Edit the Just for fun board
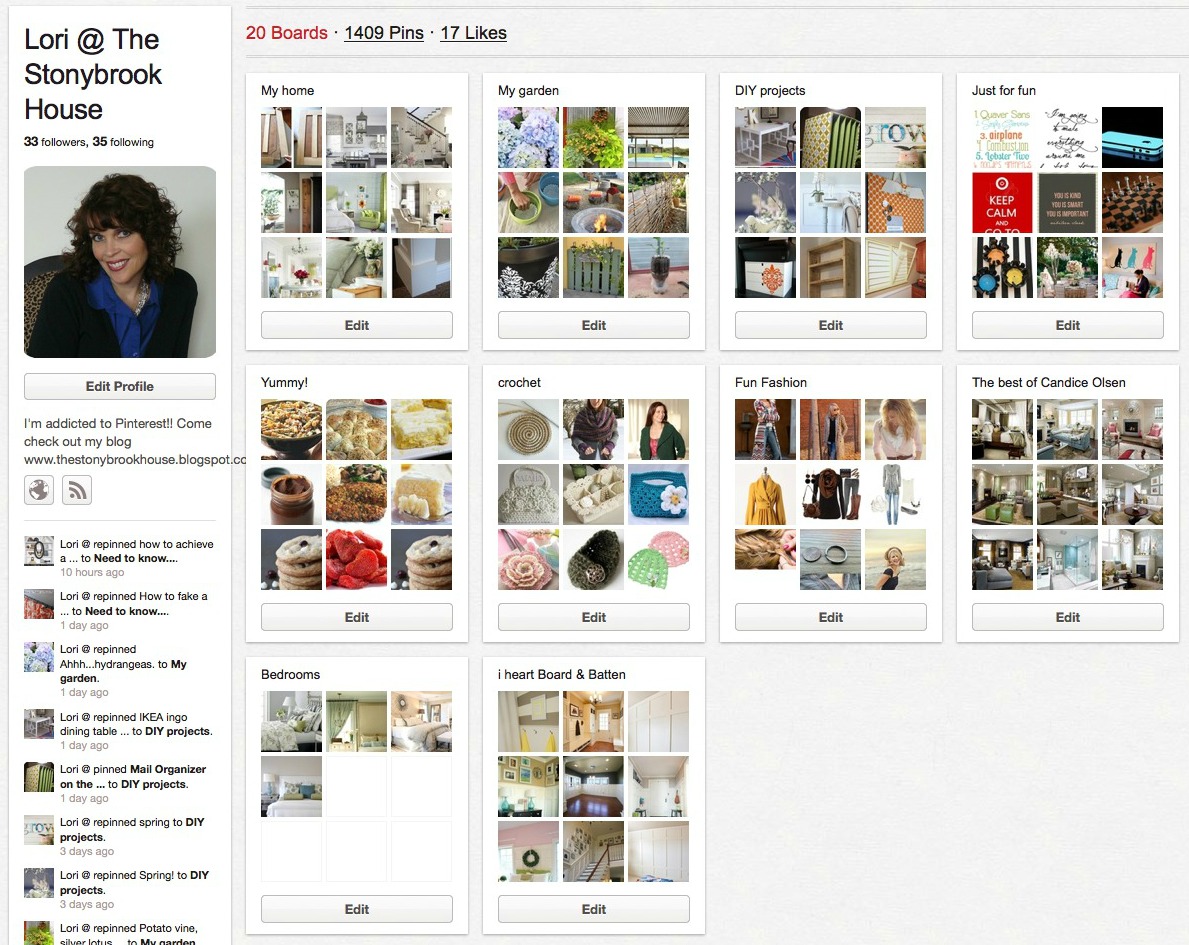 [1068, 325]
